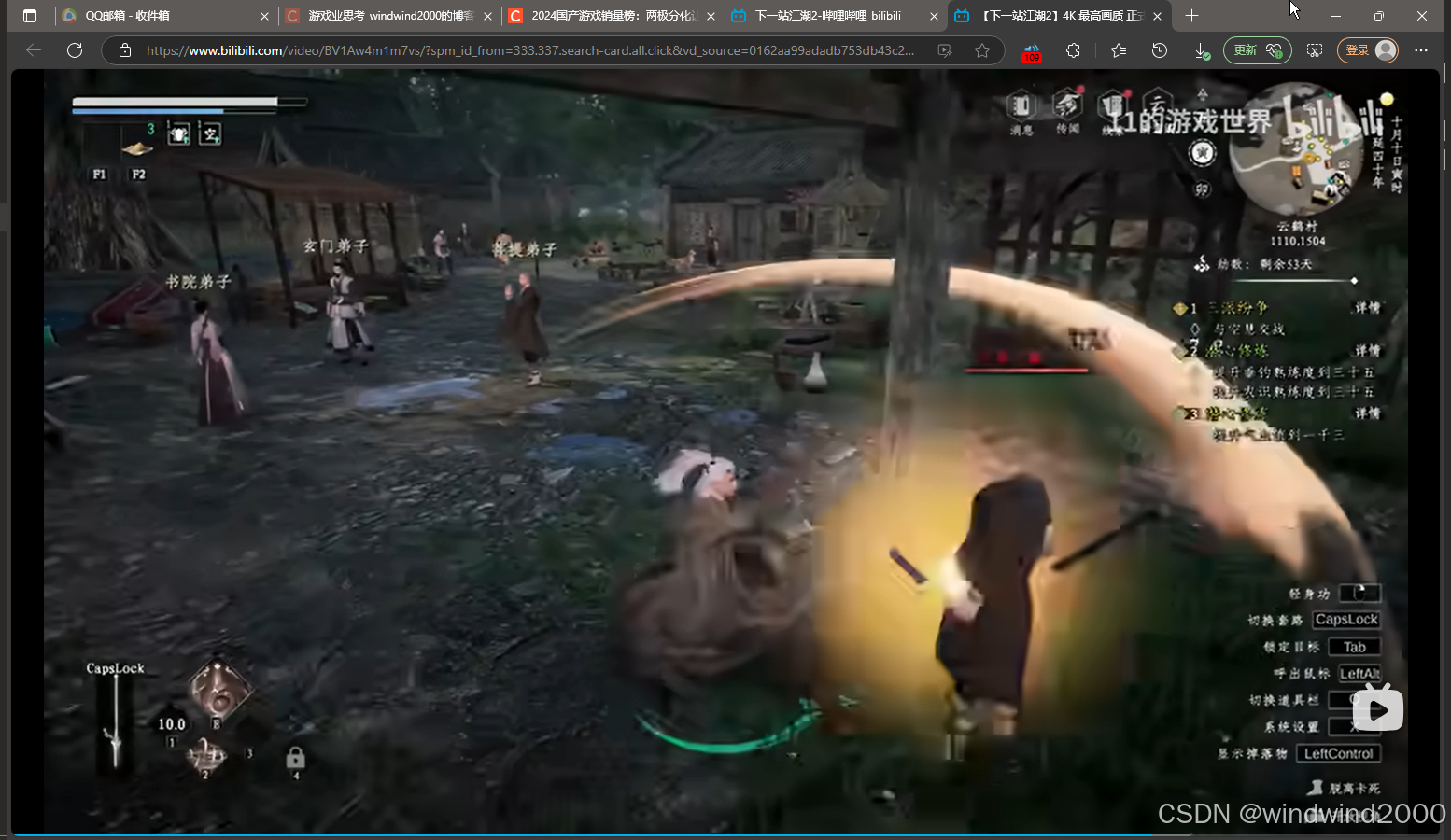Select the 【下一站江湖2】4K 最高画质 tab
The height and width of the screenshot is (840, 1451).
[1060, 16]
